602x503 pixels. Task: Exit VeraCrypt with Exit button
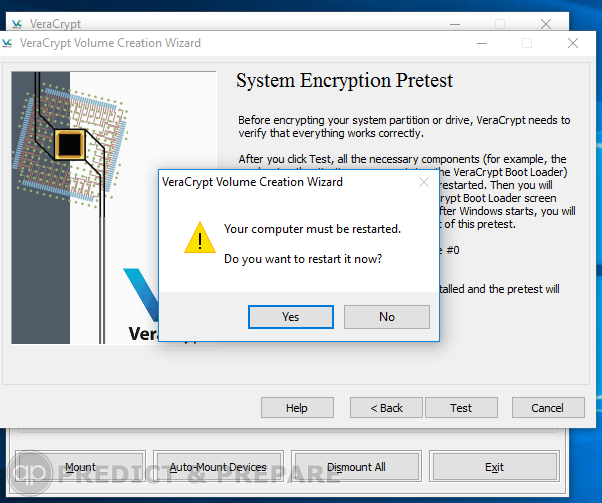pyautogui.click(x=494, y=467)
